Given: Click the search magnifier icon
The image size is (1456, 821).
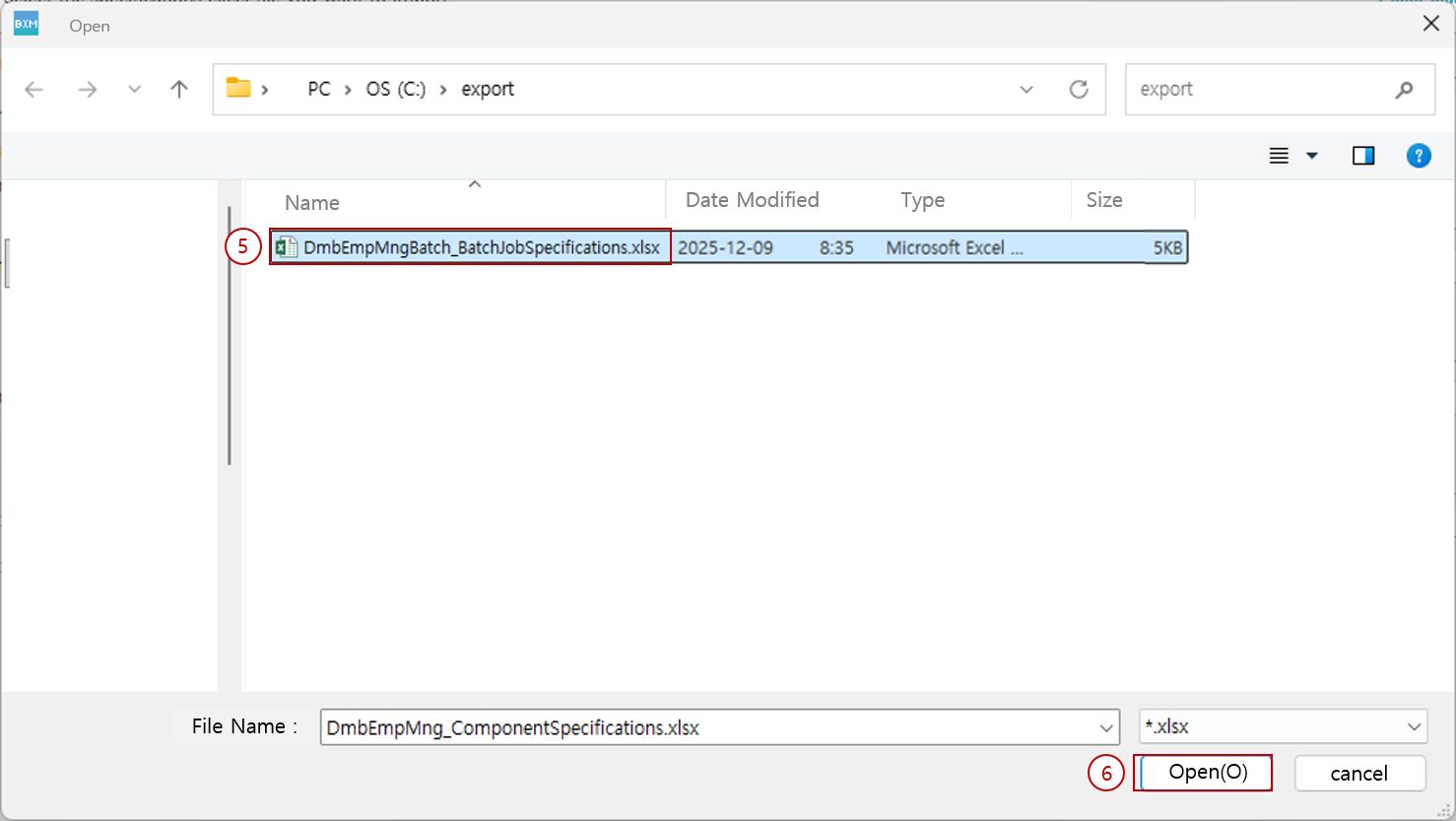Looking at the screenshot, I should (x=1404, y=89).
